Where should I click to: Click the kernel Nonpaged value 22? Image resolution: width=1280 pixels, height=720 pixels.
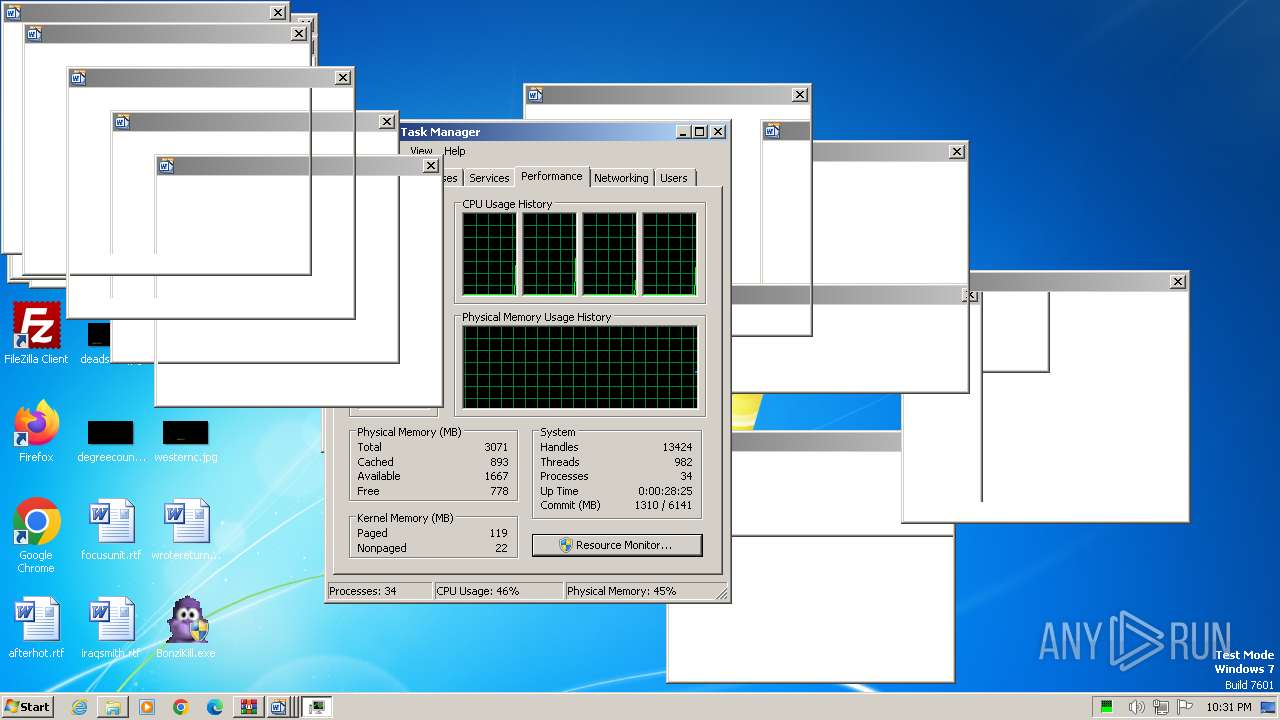(x=502, y=548)
